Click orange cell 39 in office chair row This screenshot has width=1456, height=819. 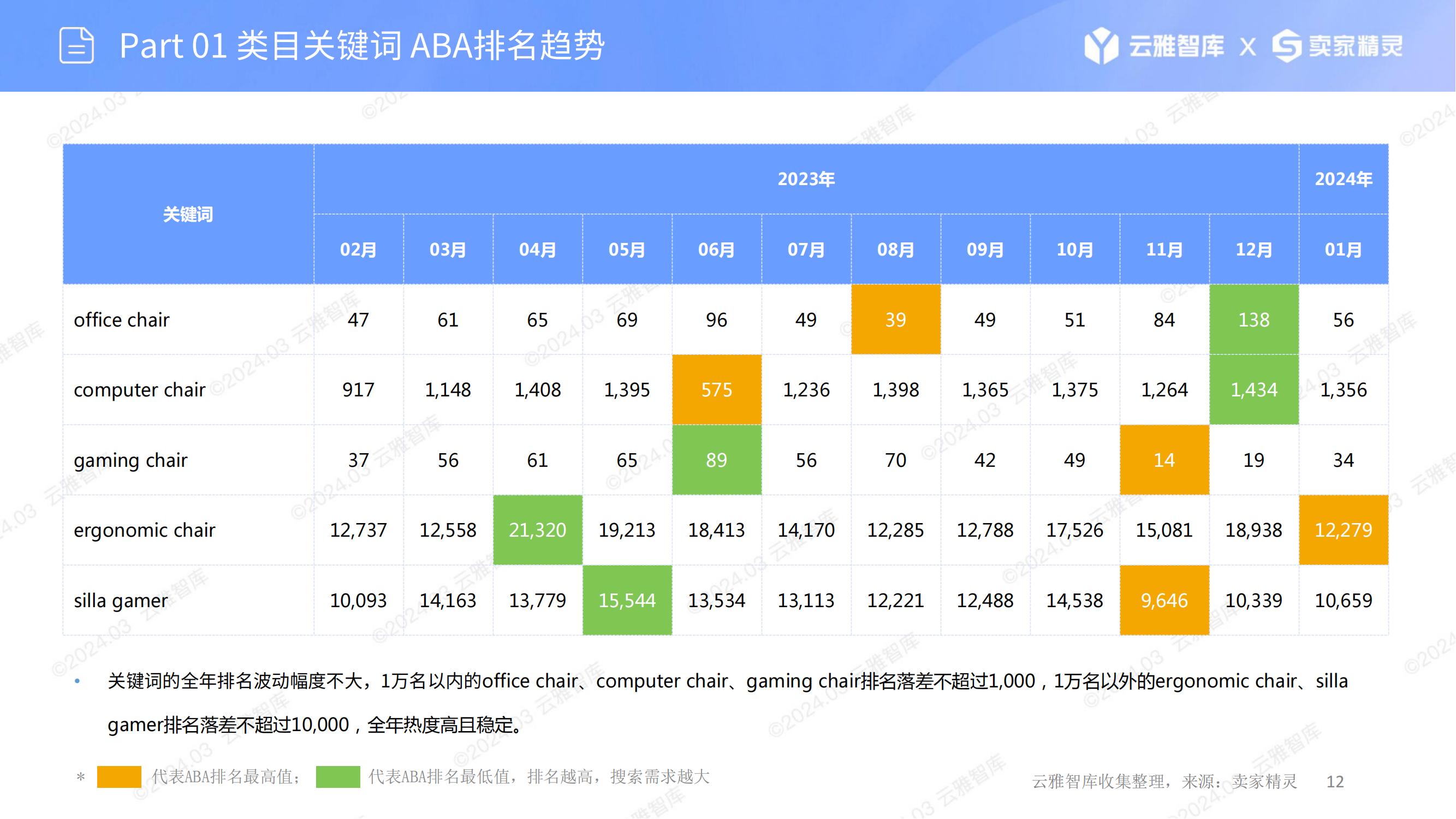(895, 320)
